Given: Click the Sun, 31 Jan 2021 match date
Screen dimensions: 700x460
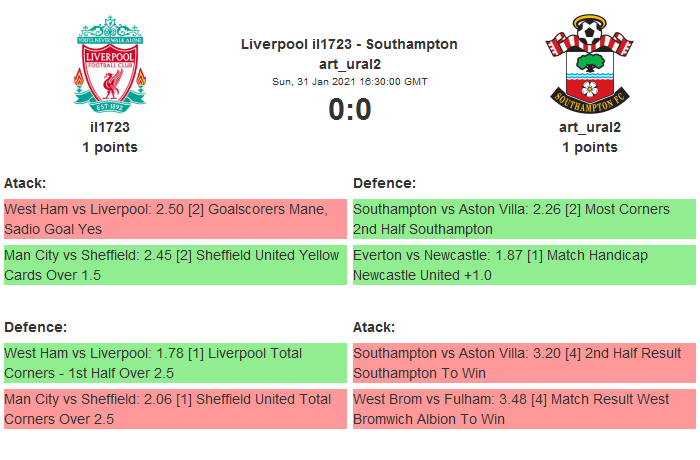Looking at the screenshot, I should coord(349,82).
